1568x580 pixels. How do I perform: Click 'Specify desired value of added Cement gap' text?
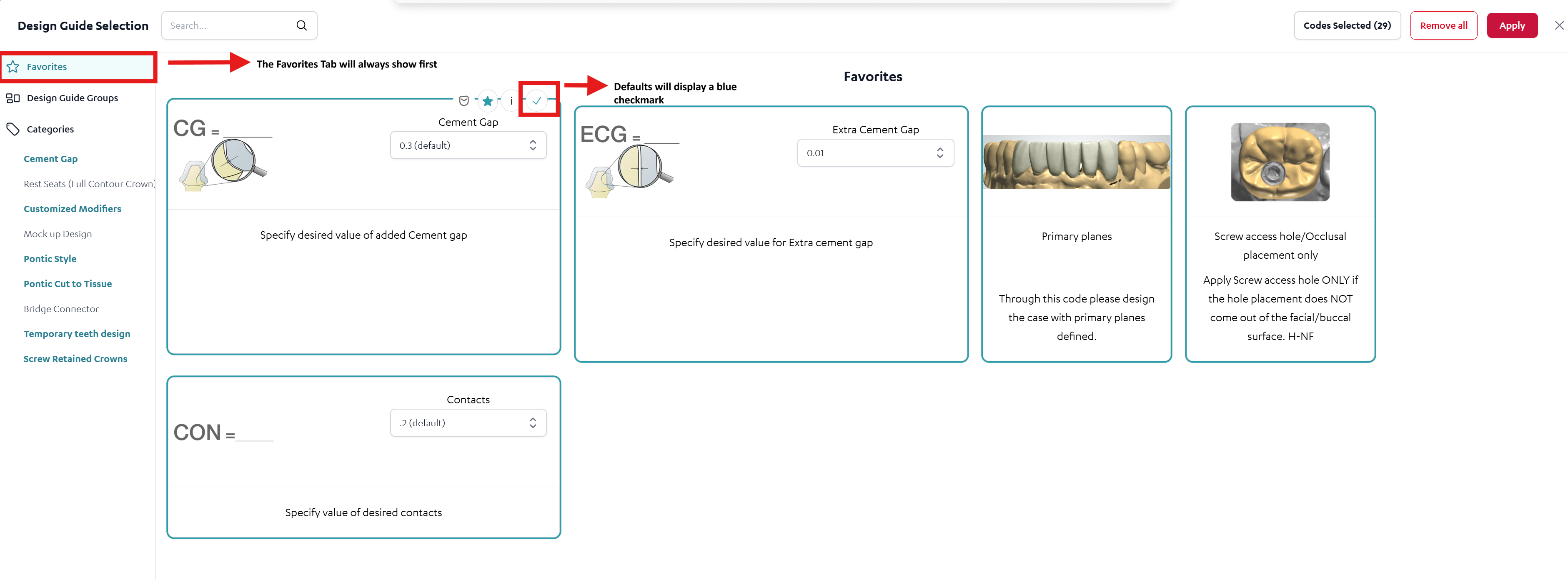click(363, 235)
